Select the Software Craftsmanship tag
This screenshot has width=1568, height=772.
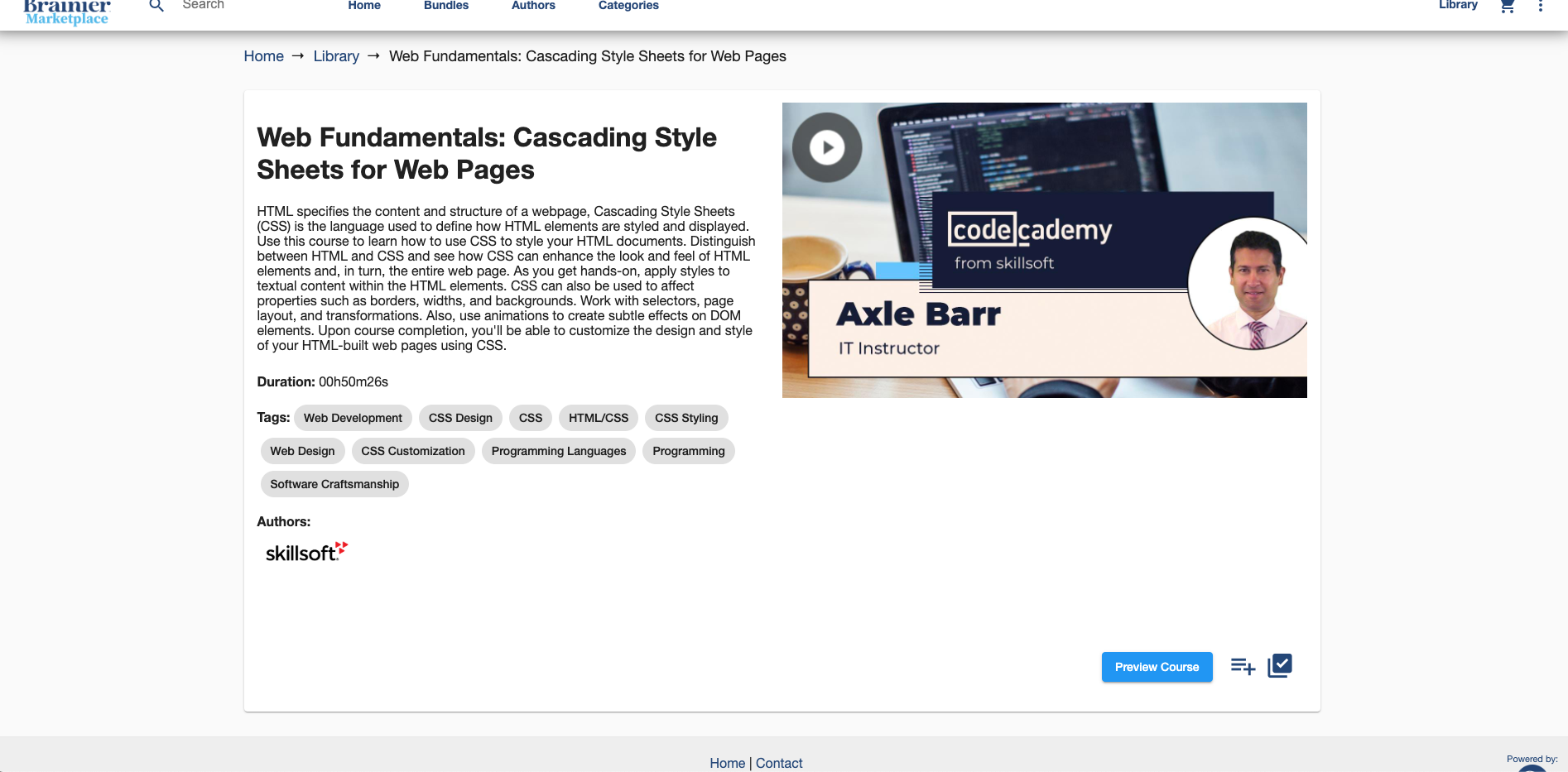pyautogui.click(x=334, y=484)
